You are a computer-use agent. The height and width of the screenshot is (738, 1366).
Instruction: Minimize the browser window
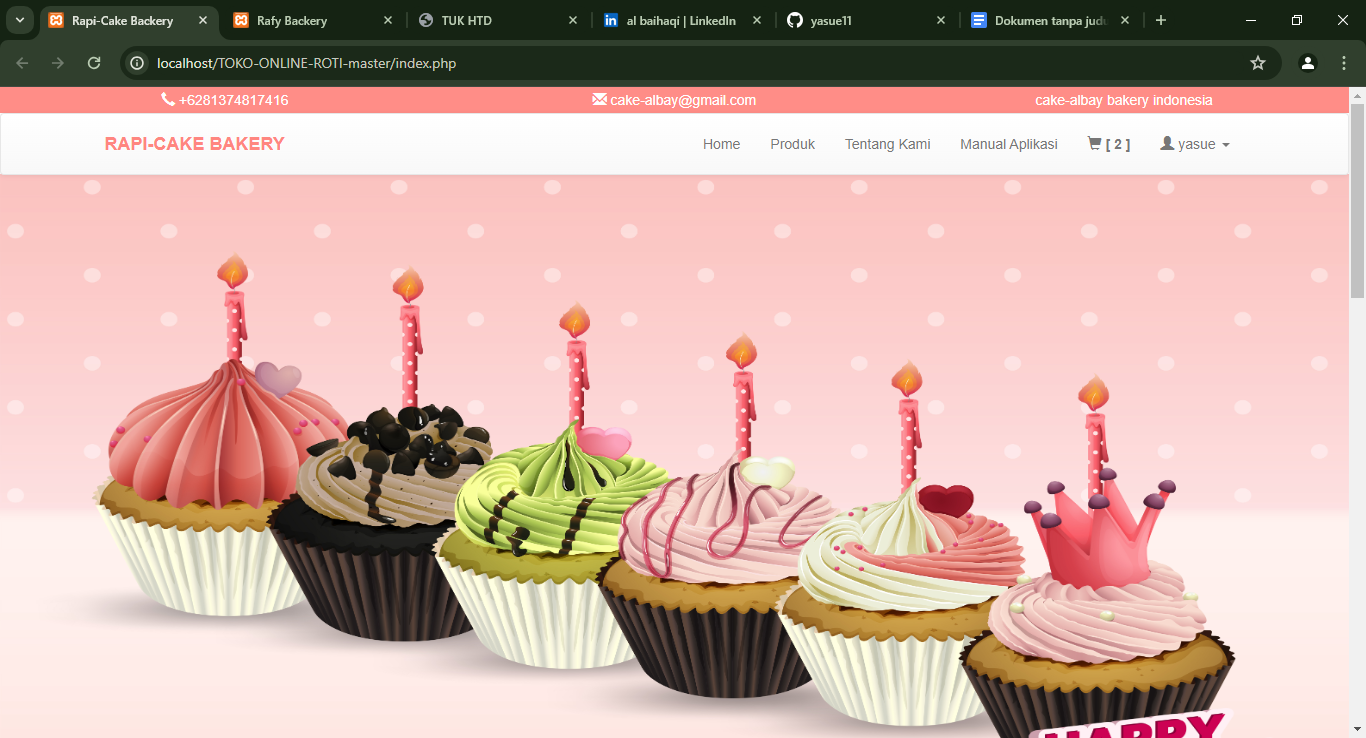(1251, 20)
